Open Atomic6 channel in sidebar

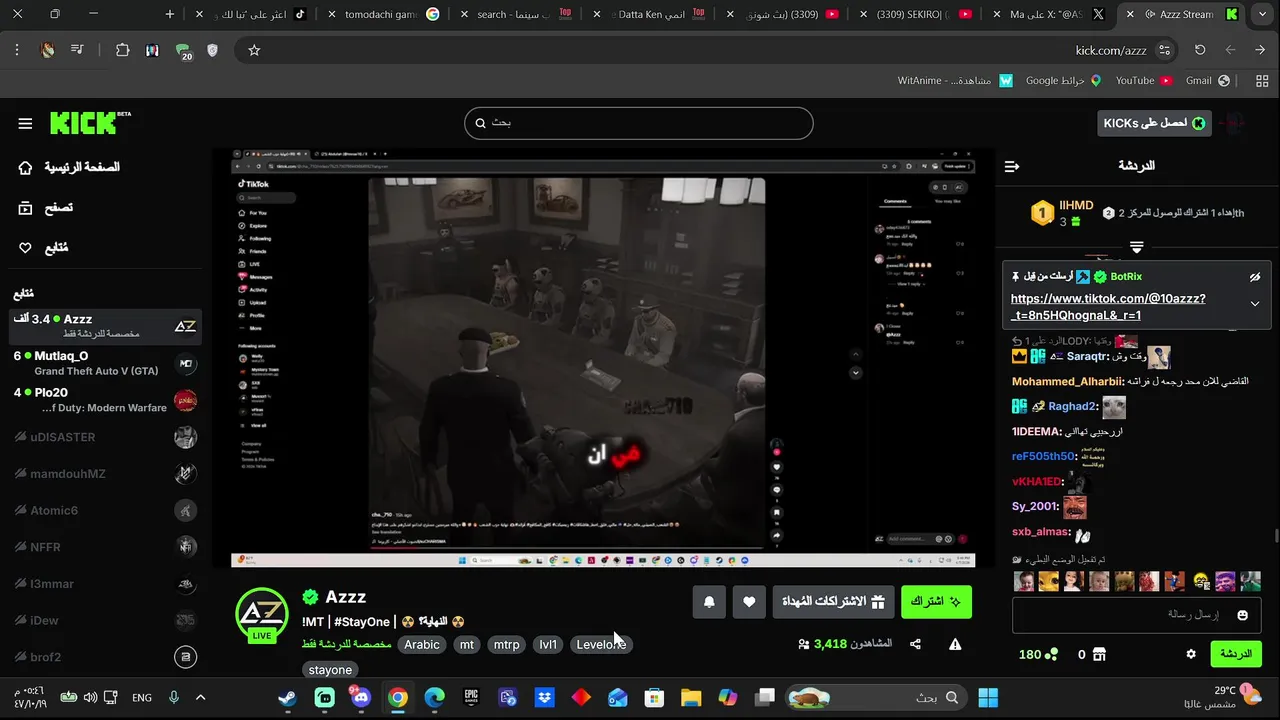[105, 510]
